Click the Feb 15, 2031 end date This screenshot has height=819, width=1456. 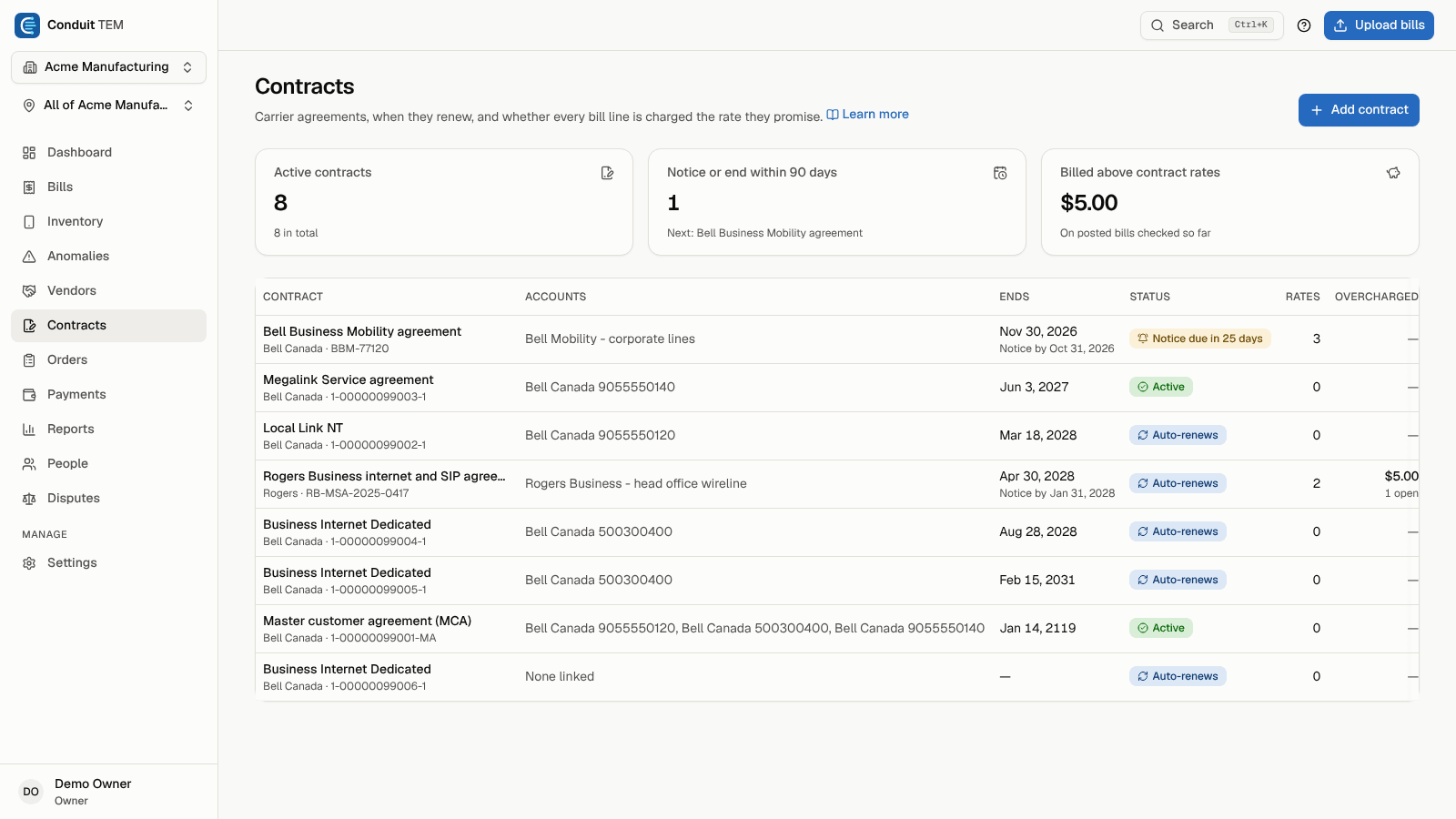pos(1037,581)
